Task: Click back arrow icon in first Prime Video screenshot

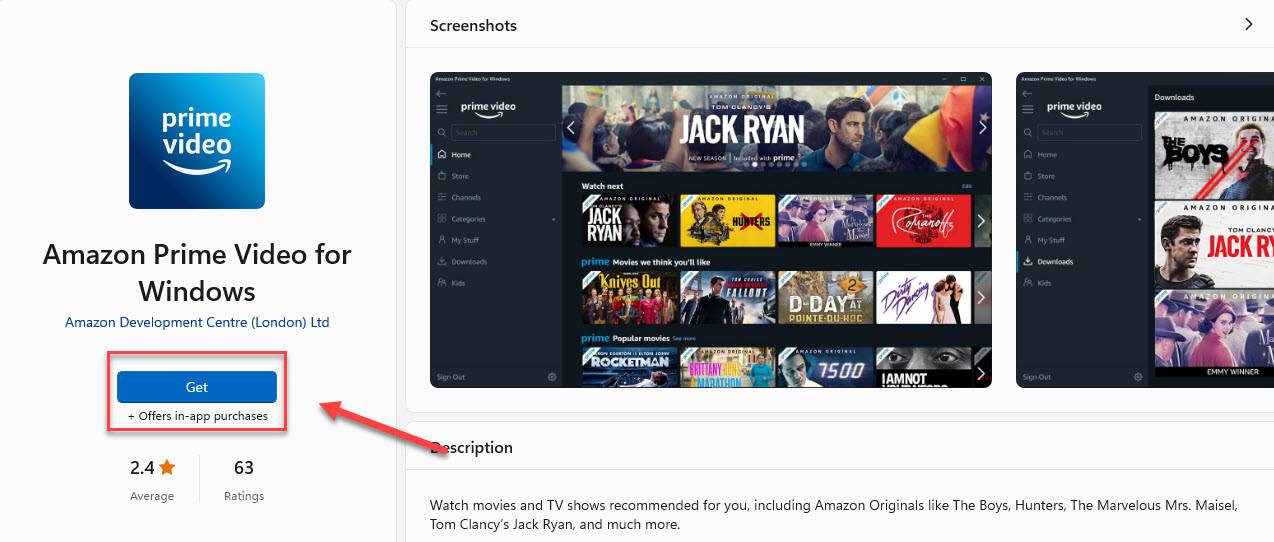Action: click(x=441, y=93)
